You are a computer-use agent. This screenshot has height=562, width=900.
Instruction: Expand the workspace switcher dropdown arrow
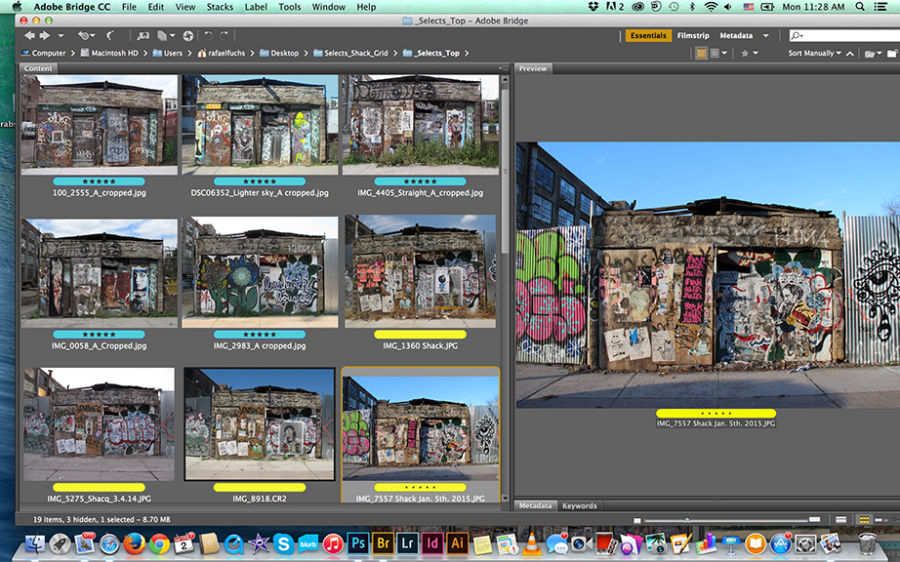pos(766,36)
